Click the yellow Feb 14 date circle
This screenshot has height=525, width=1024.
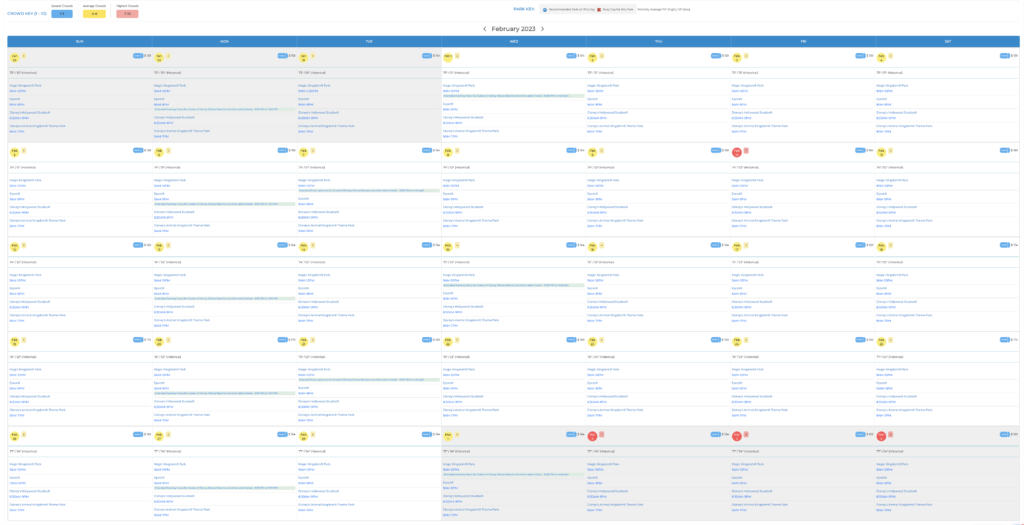304,245
